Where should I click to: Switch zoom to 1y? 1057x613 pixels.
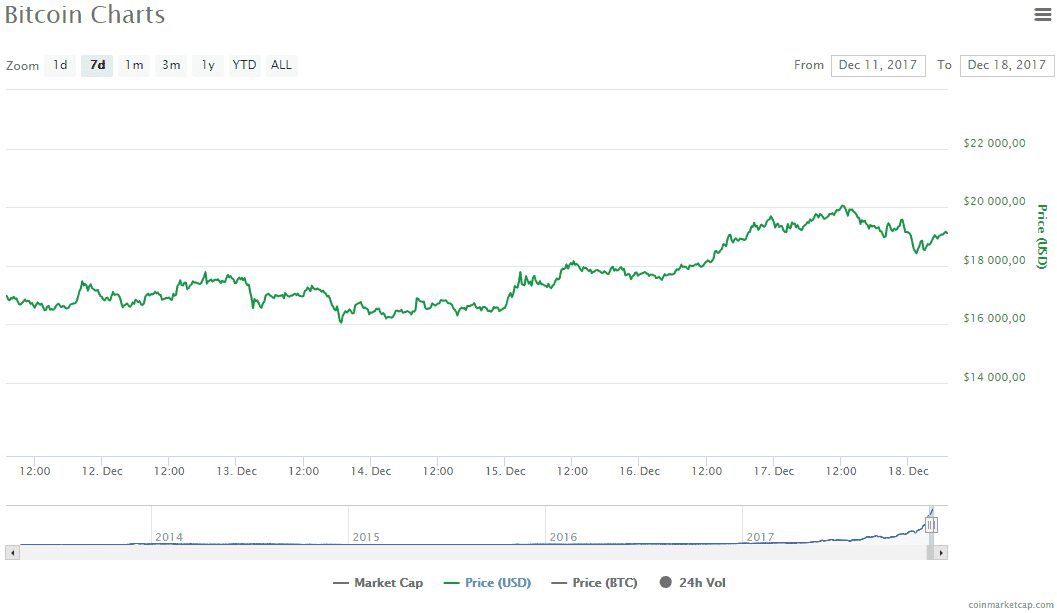(208, 65)
